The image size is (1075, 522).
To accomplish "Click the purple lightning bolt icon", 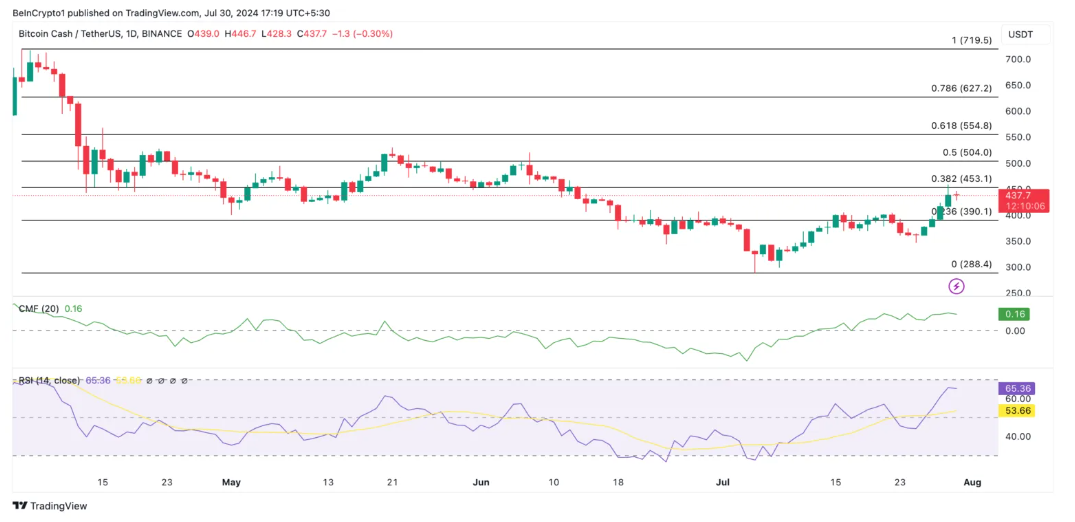I will coord(956,286).
